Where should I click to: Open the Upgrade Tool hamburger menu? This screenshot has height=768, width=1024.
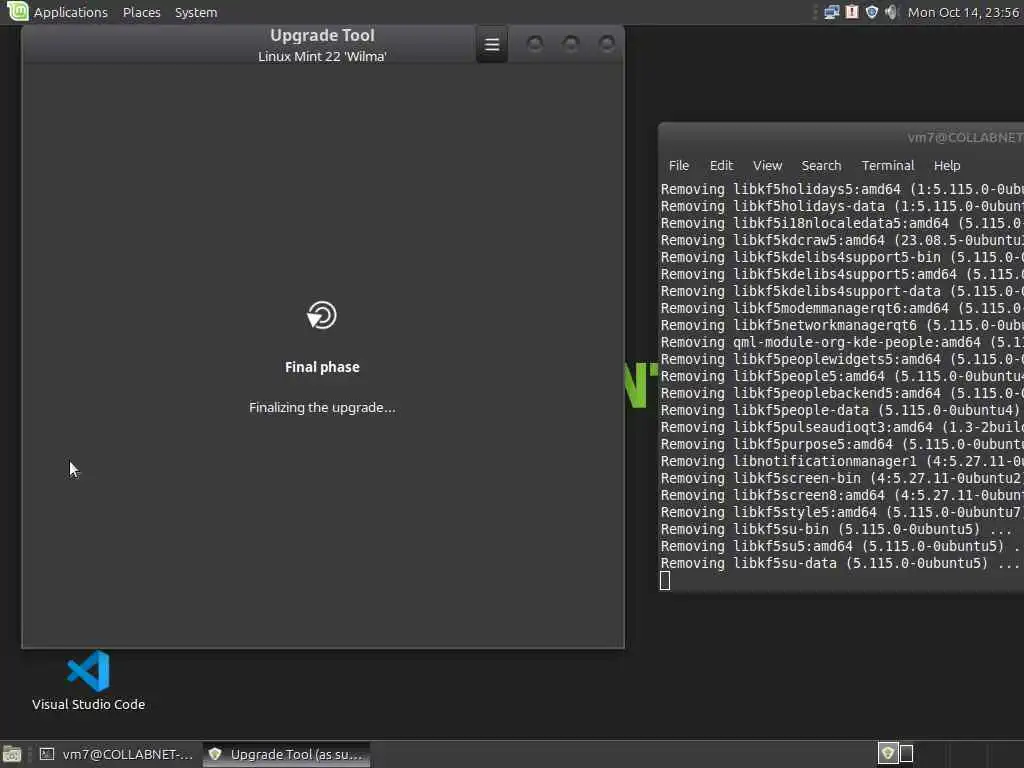[x=492, y=44]
